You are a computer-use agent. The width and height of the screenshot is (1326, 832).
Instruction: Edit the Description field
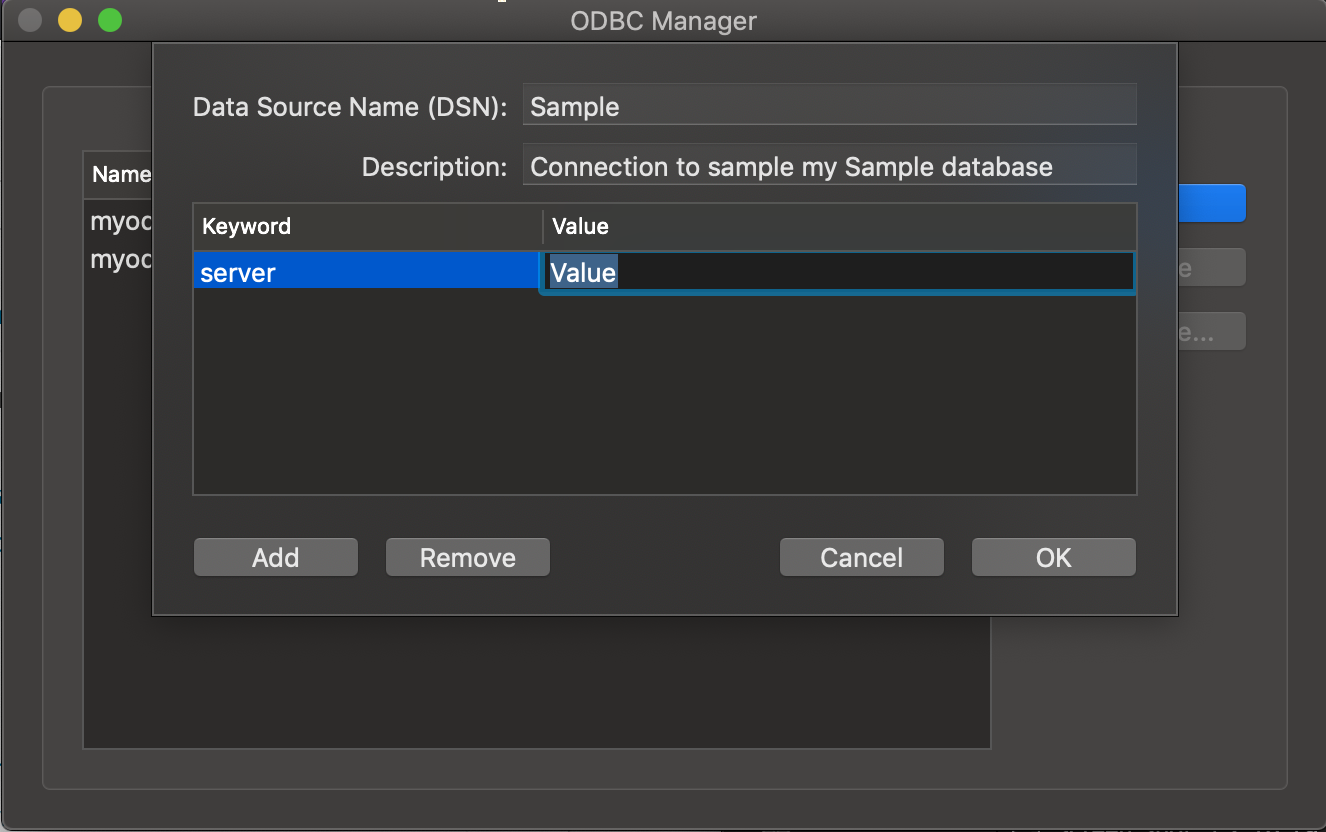click(829, 165)
